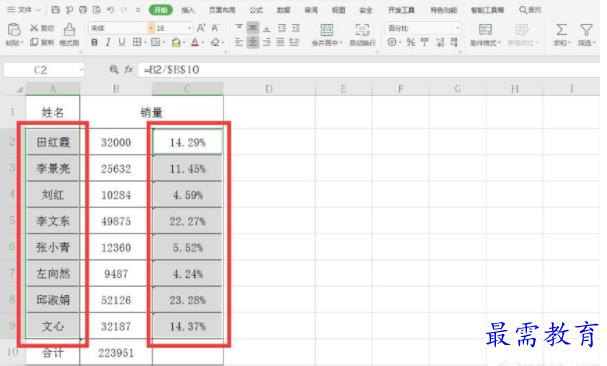Click the increase indent icon
607x366 pixels.
[x=296, y=27]
